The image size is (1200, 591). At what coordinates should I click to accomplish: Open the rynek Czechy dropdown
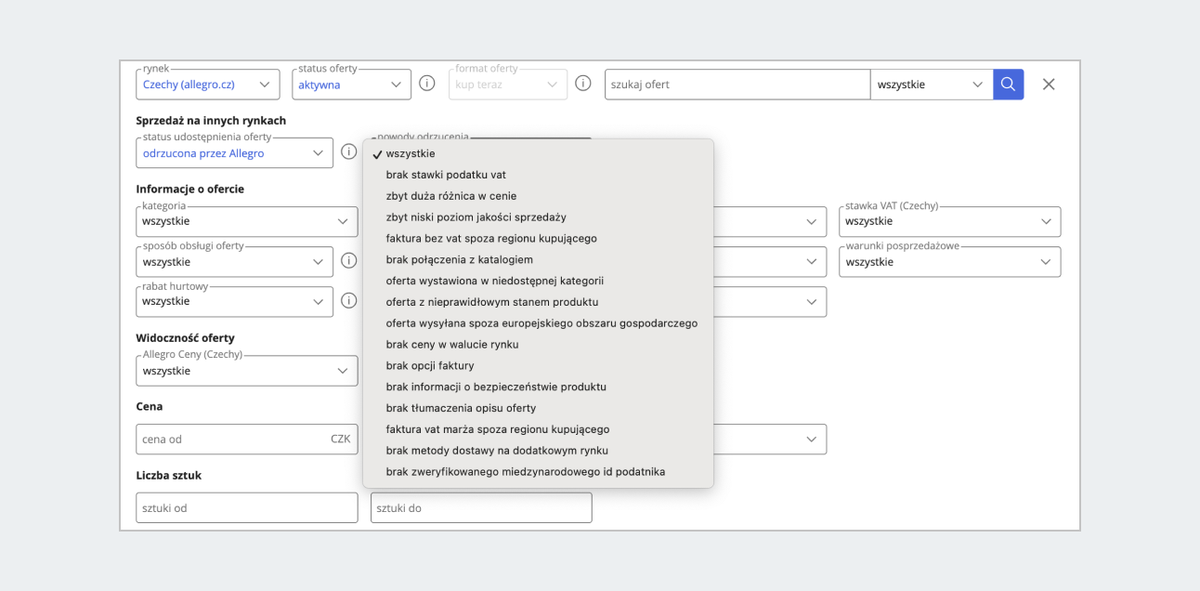coord(208,85)
